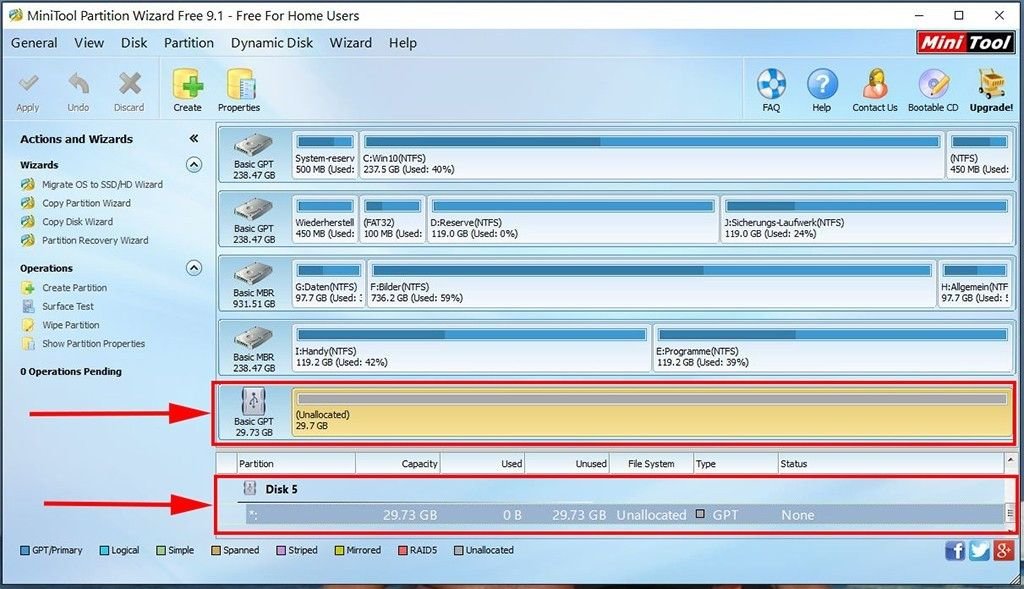Launch the Copy Disk Wizard
The width and height of the screenshot is (1024, 589).
click(77, 222)
